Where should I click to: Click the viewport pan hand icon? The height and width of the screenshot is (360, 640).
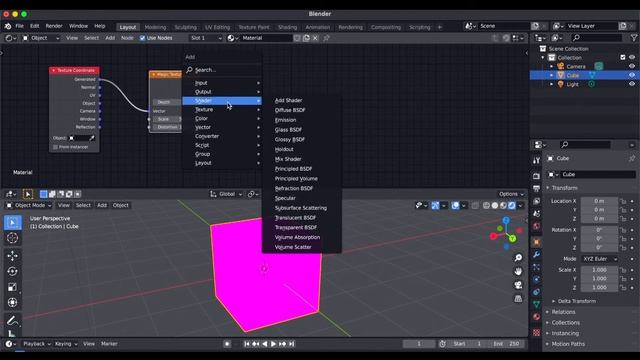[518, 271]
